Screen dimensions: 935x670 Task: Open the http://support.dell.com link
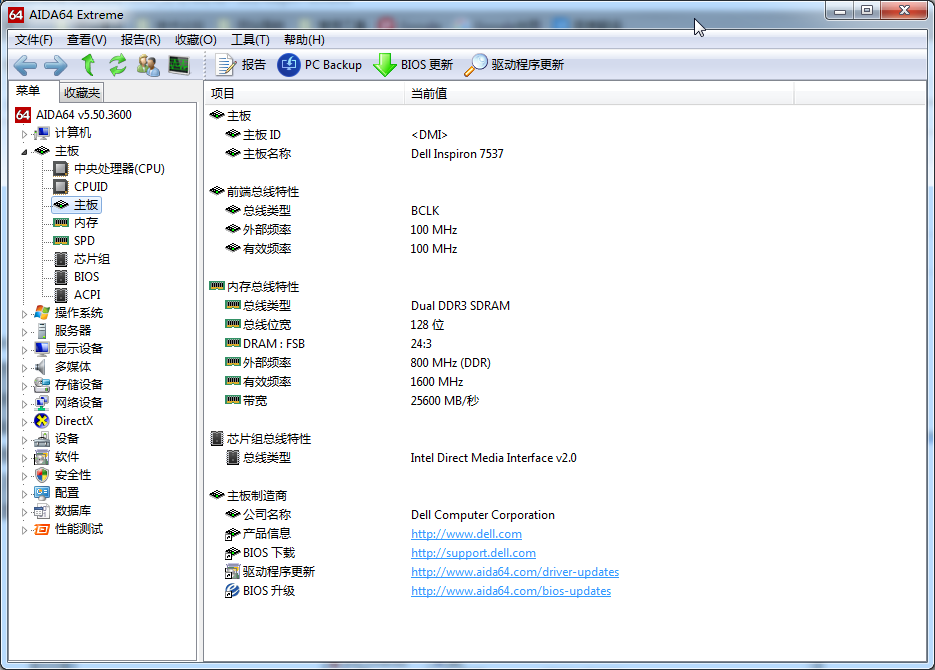(x=473, y=553)
